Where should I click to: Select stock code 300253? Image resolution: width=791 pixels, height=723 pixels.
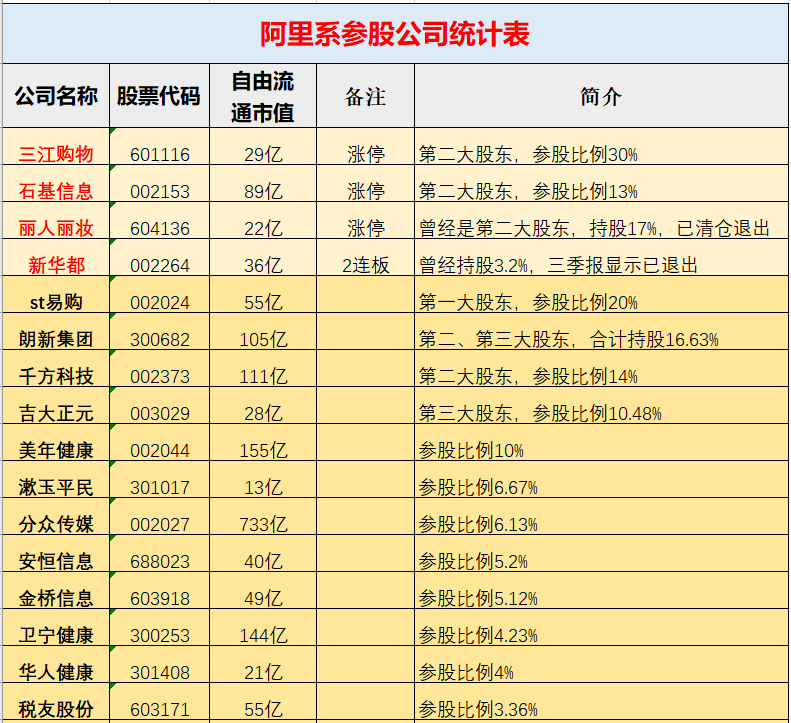pyautogui.click(x=159, y=627)
